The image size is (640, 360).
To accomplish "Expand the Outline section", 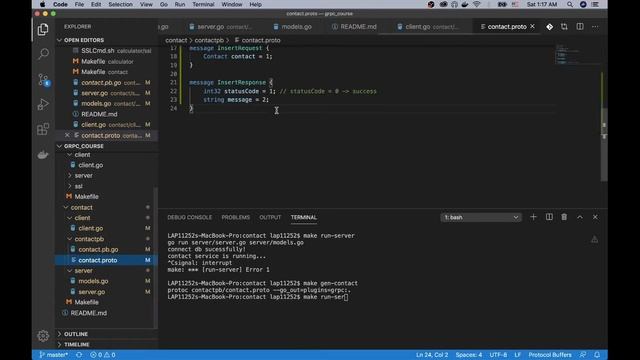I will pos(76,334).
